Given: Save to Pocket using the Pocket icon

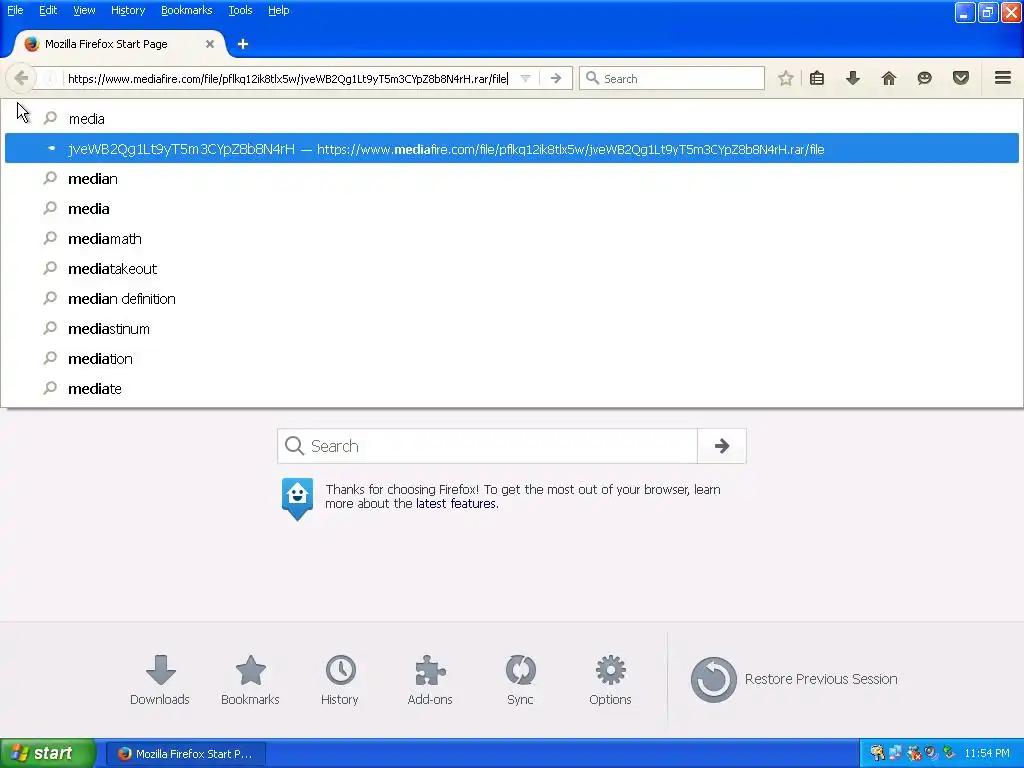Looking at the screenshot, I should [x=961, y=78].
